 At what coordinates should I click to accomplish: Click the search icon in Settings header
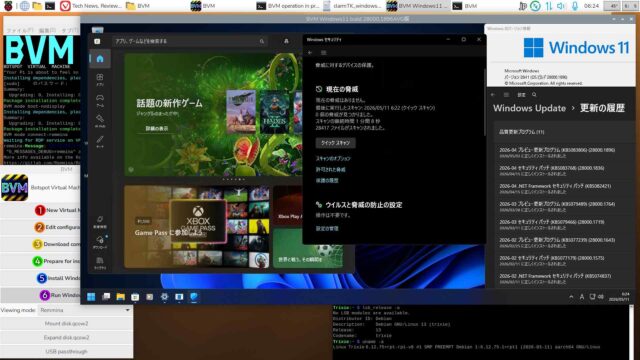[534, 95]
